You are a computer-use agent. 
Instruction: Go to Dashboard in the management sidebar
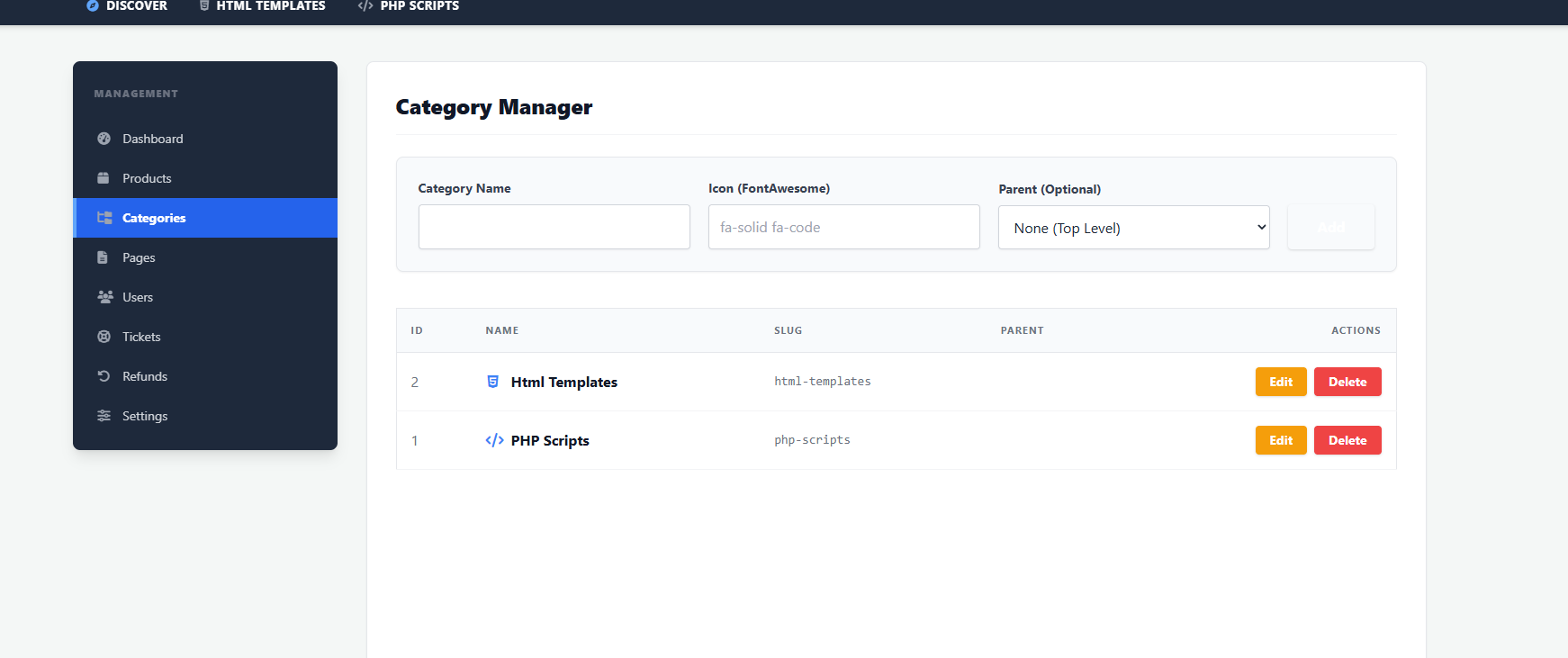click(205, 139)
